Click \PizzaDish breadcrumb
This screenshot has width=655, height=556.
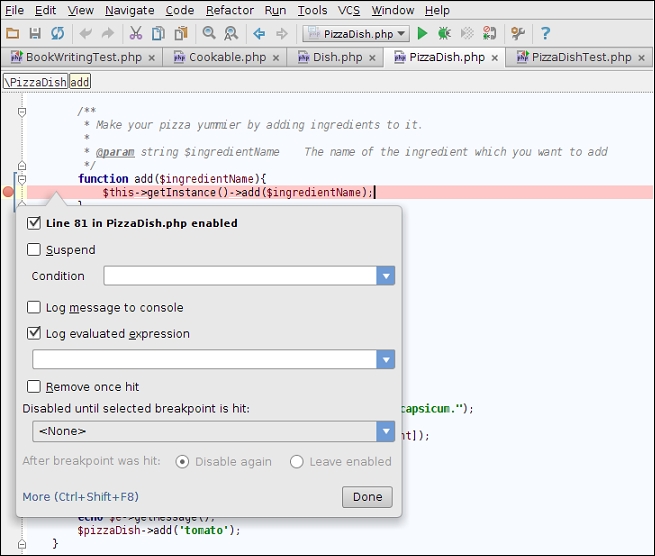[x=36, y=82]
